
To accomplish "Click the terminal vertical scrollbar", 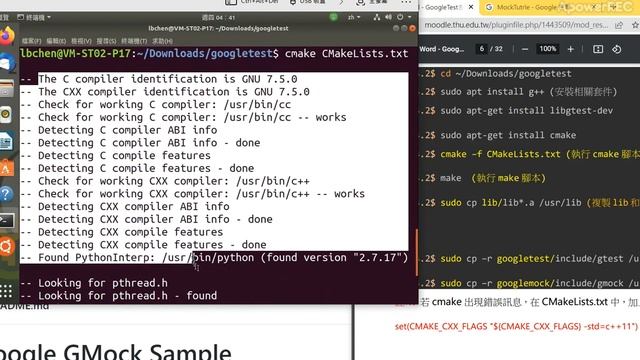I will (416, 252).
